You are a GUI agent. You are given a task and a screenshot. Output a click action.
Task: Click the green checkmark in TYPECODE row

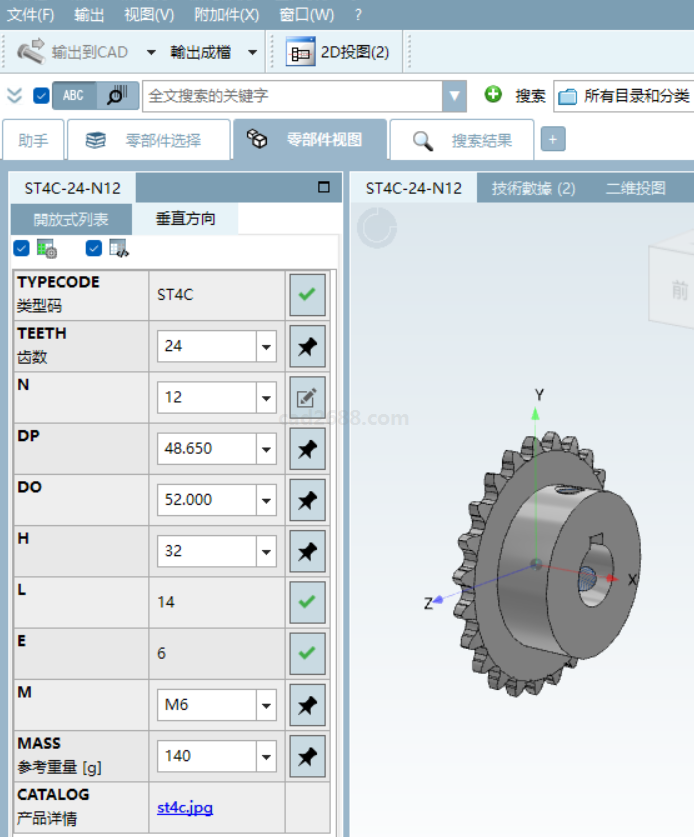[307, 295]
